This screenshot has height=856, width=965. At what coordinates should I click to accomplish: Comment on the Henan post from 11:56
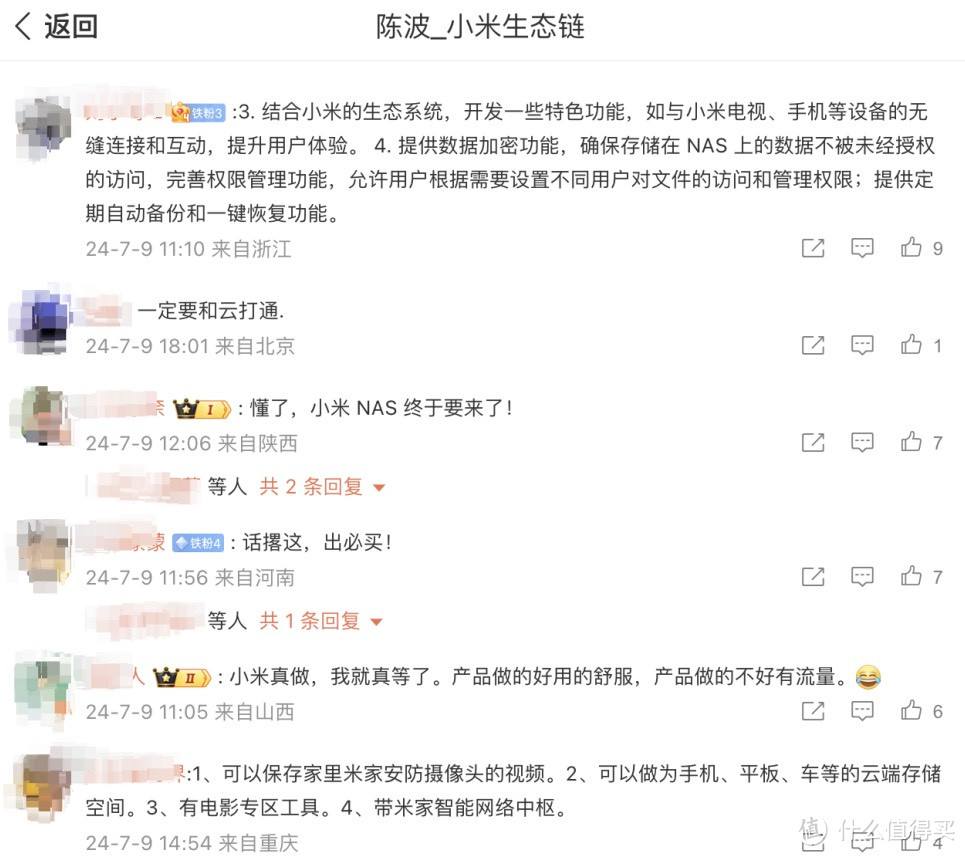862,577
